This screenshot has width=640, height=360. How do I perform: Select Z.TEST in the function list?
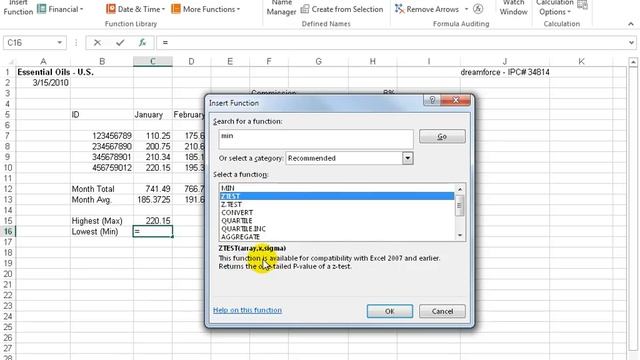coord(337,204)
